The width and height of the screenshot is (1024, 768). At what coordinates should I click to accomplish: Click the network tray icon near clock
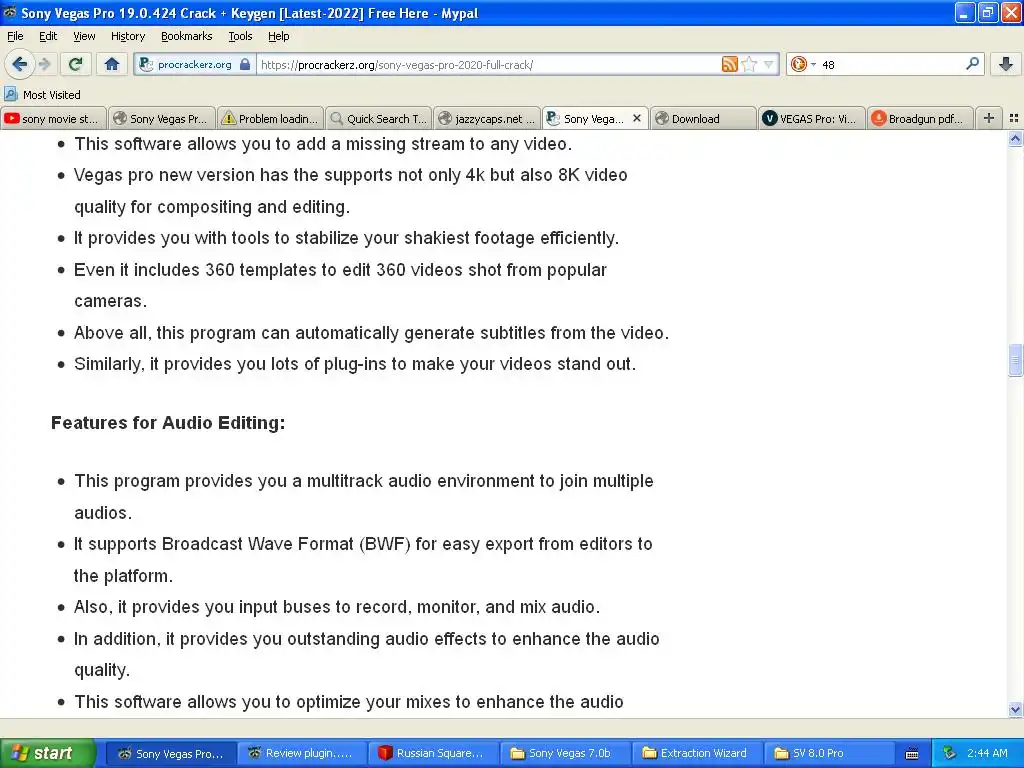(949, 753)
